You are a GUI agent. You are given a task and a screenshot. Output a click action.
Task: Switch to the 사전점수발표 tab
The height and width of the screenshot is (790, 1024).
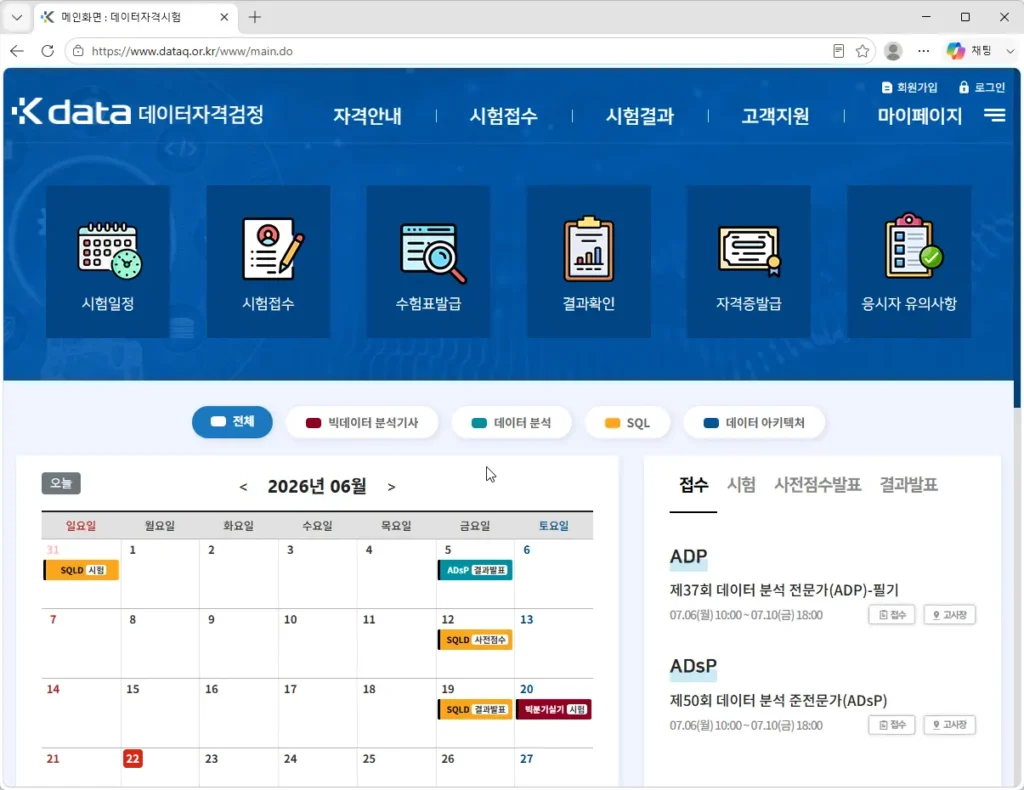(818, 484)
